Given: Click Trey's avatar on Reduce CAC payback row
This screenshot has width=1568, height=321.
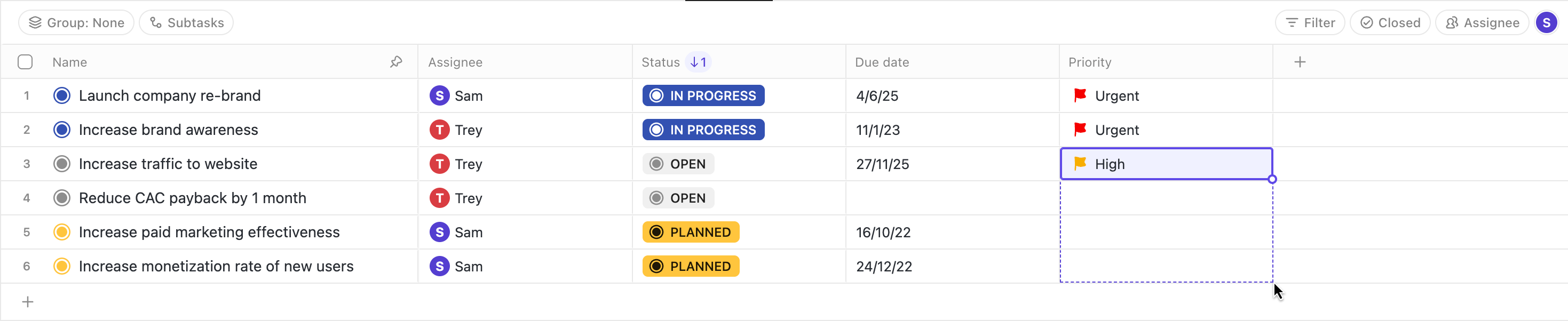Looking at the screenshot, I should [x=439, y=198].
